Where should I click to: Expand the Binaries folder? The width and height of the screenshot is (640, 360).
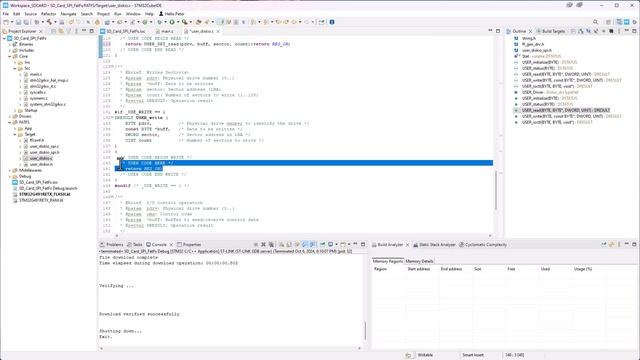pyautogui.click(x=9, y=44)
